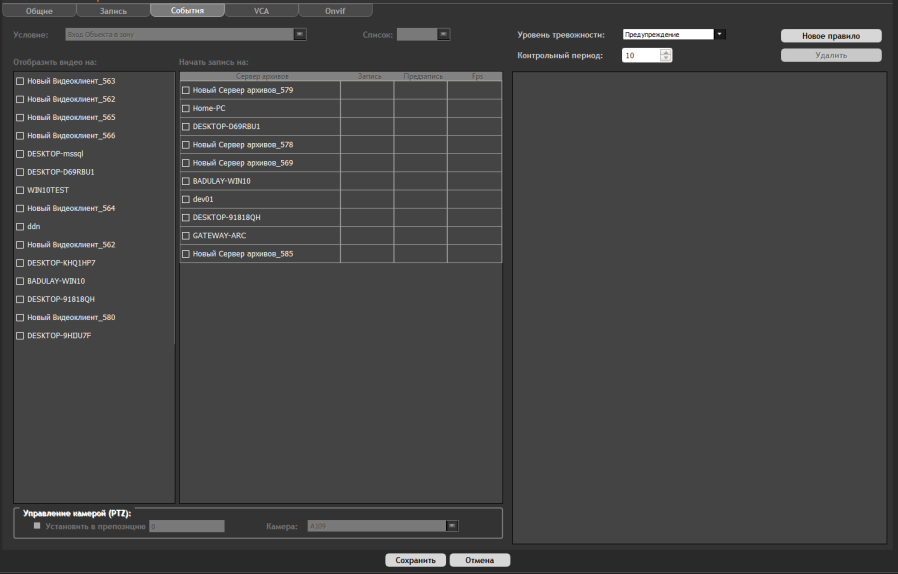
Task: Click the Контрольный период input field
Action: click(639, 56)
